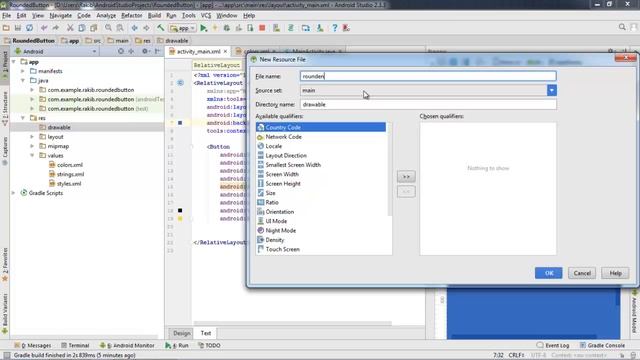The width and height of the screenshot is (640, 360).
Task: Click Cancel in New Resource File dialog
Action: coord(582,273)
